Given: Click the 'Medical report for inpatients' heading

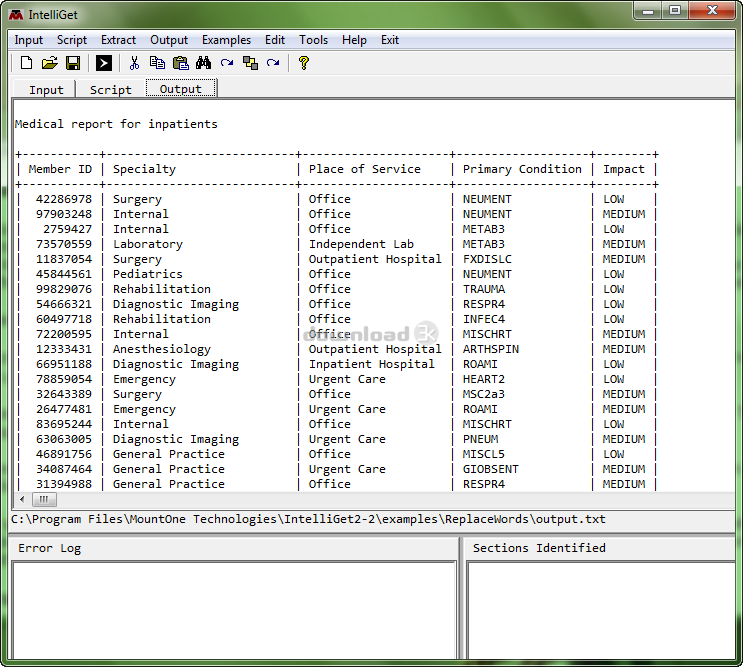Looking at the screenshot, I should [x=116, y=124].
